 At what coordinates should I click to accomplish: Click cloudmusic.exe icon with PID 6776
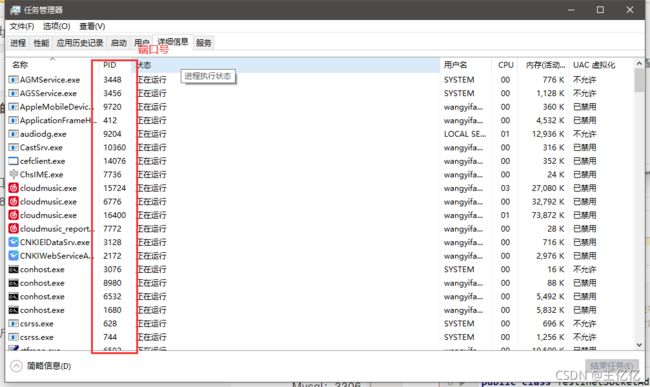click(x=13, y=201)
